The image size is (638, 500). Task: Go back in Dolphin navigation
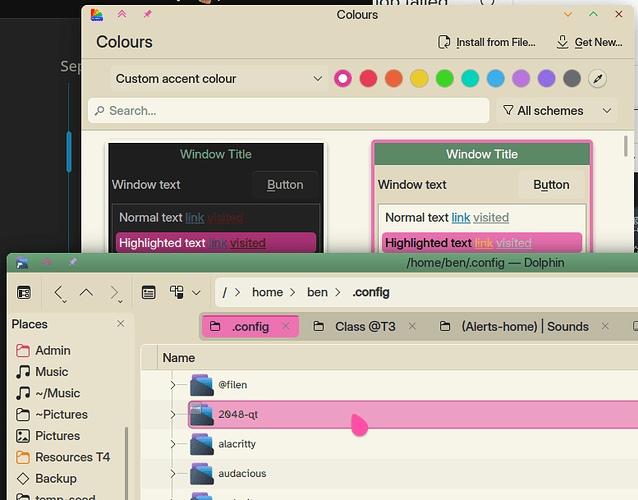[x=59, y=293]
